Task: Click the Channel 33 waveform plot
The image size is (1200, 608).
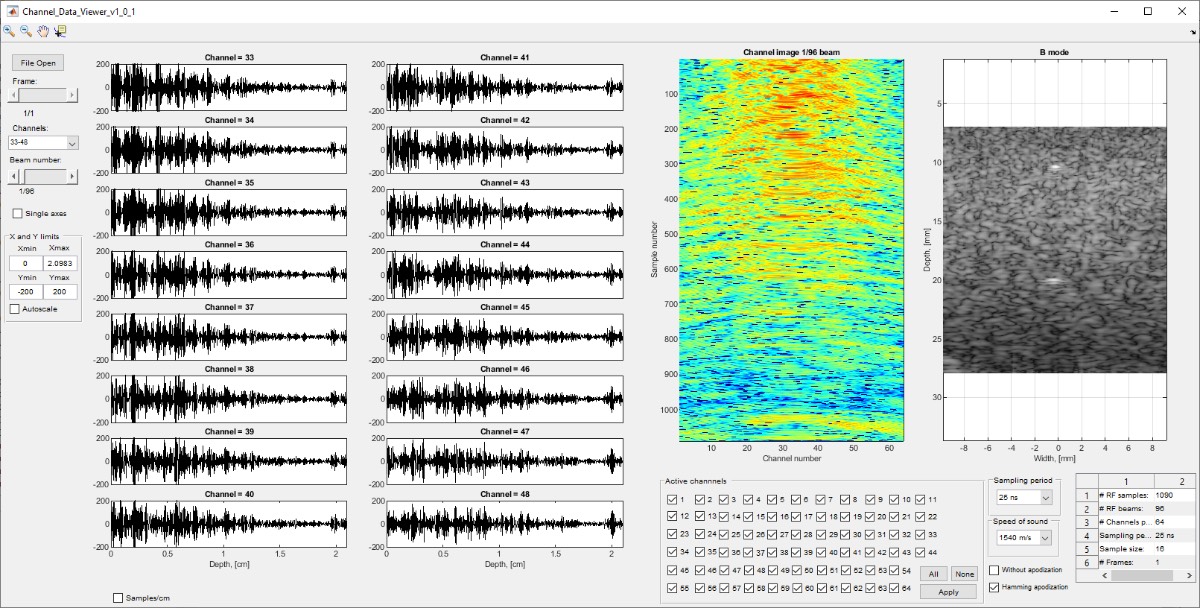Action: tap(229, 87)
